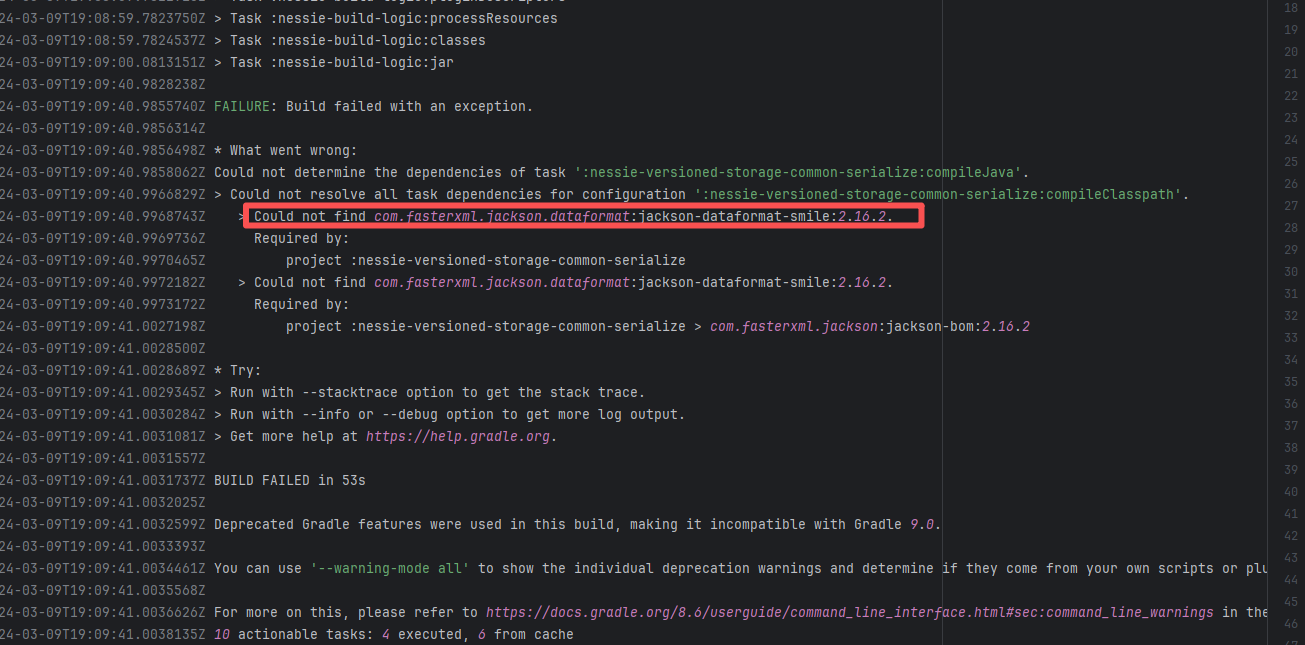Click line number 46 in the right gutter
Screen dimensions: 1305x645
click(x=1289, y=623)
